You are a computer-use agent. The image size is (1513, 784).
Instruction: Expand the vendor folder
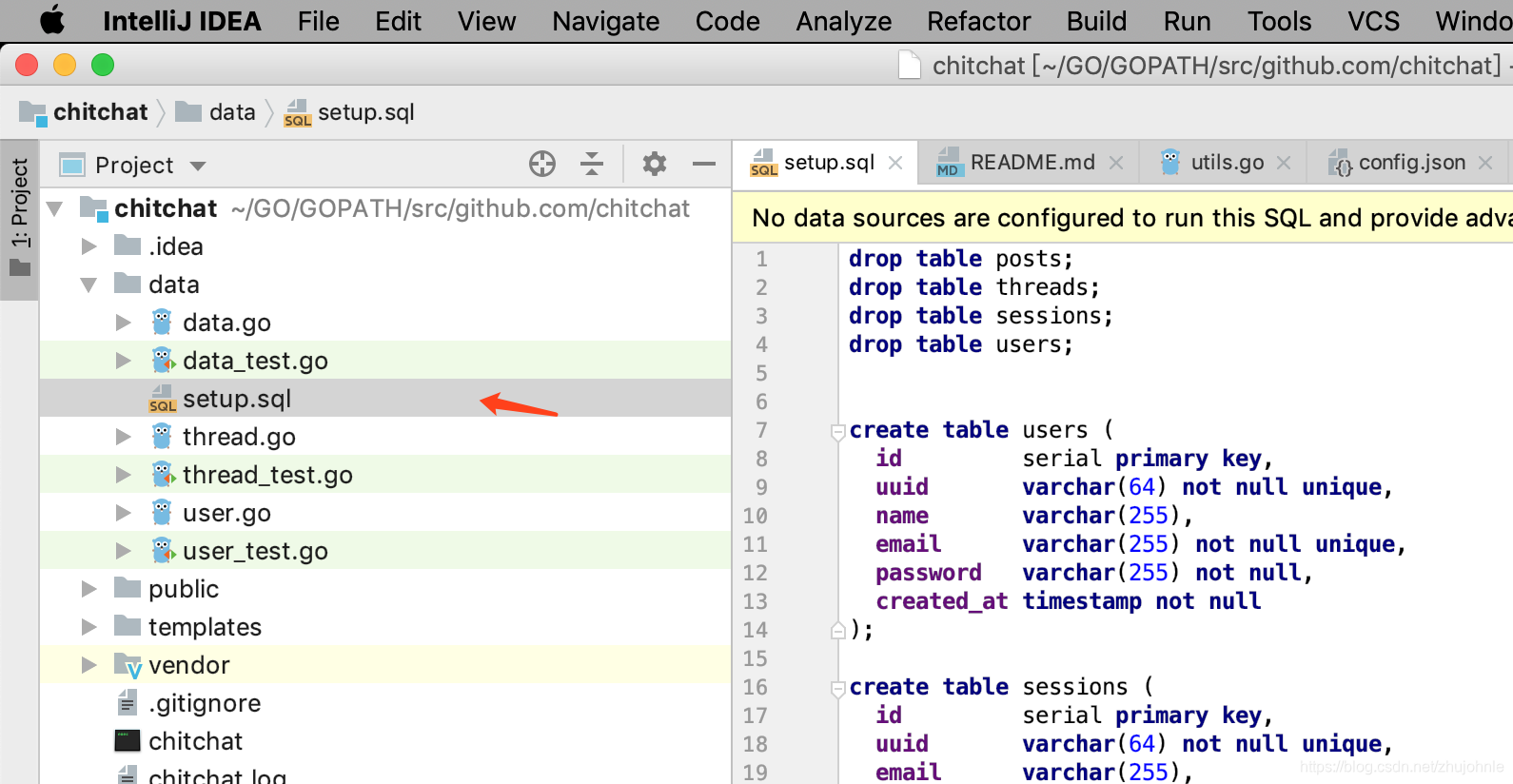tap(89, 665)
